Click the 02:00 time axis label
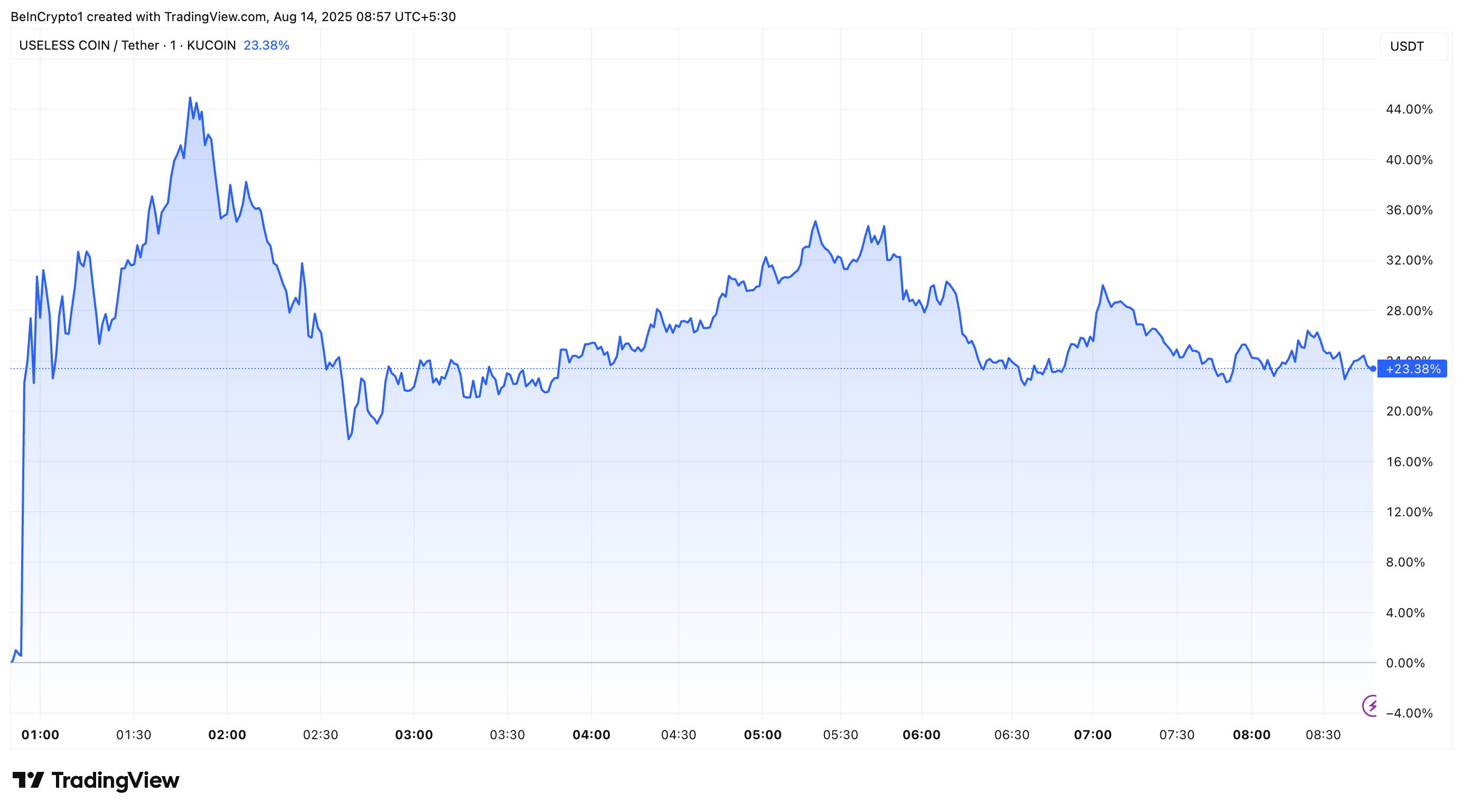Image resolution: width=1463 pixels, height=812 pixels. (227, 735)
